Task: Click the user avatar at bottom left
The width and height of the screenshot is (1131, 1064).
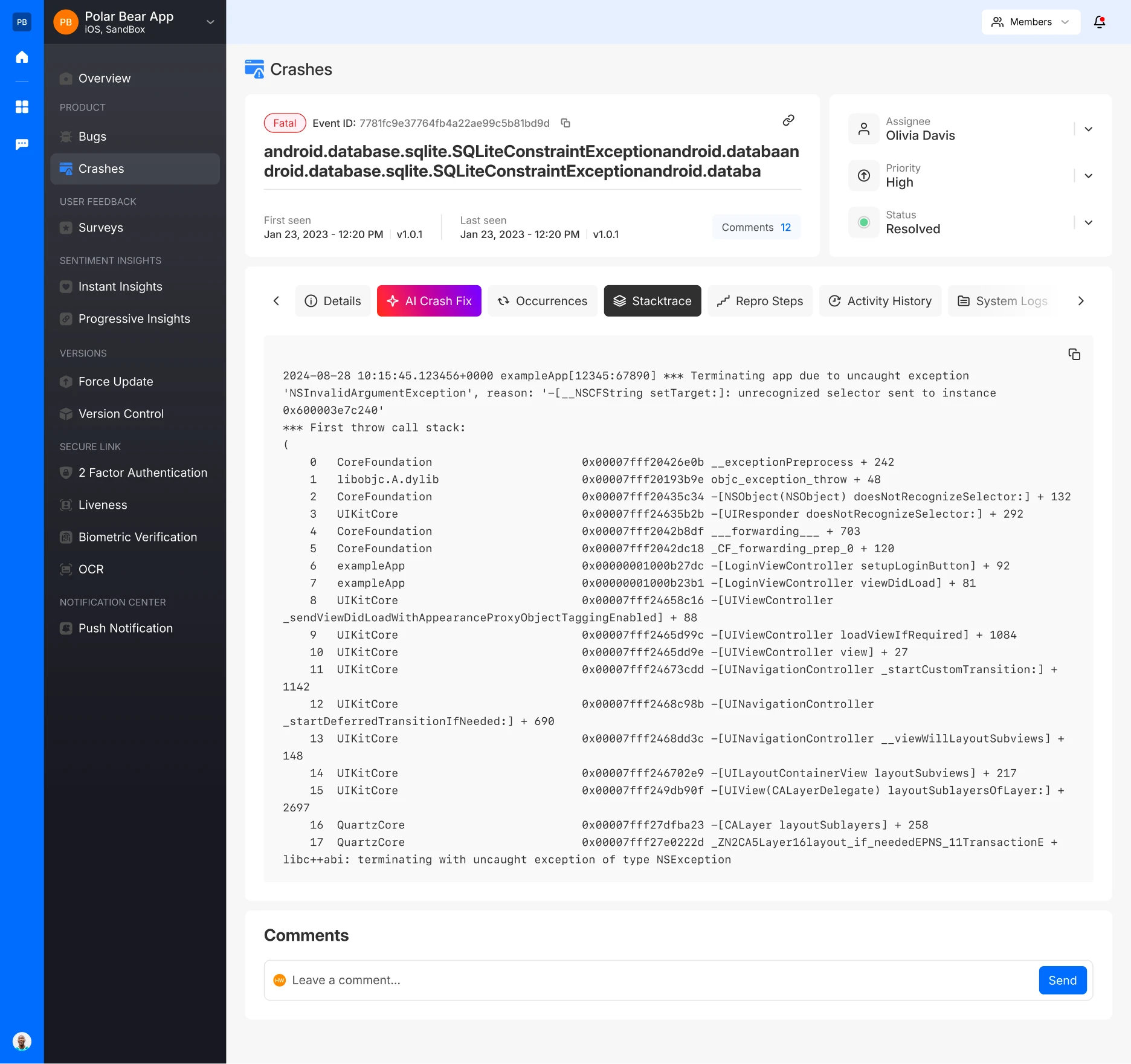Action: pos(22,1041)
